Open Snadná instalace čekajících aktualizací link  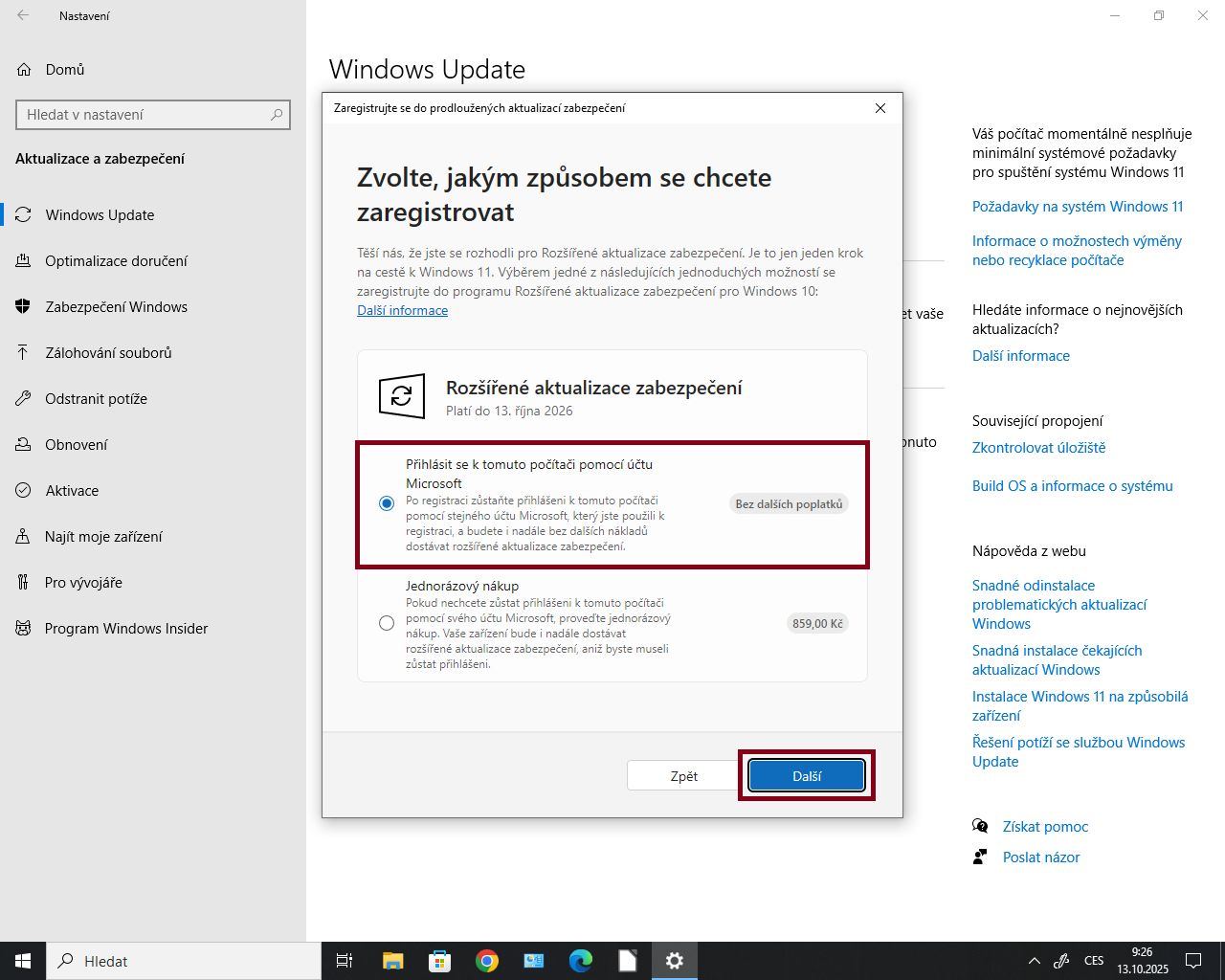point(1058,660)
